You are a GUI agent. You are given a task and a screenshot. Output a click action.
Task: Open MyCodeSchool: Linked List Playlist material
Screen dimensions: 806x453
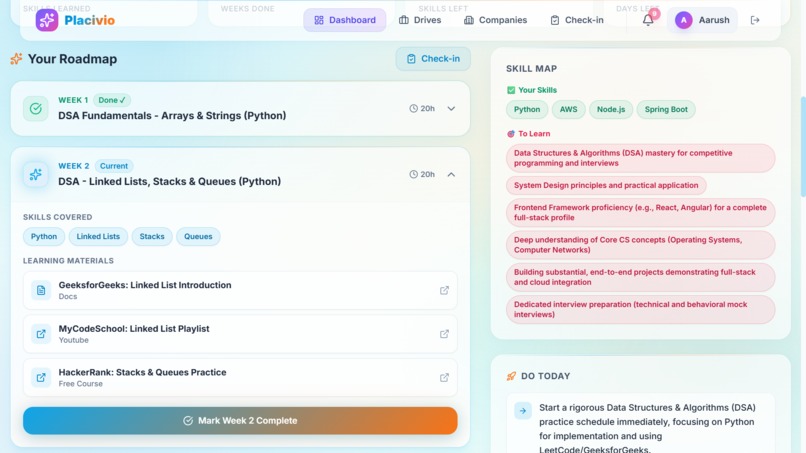[x=240, y=334]
